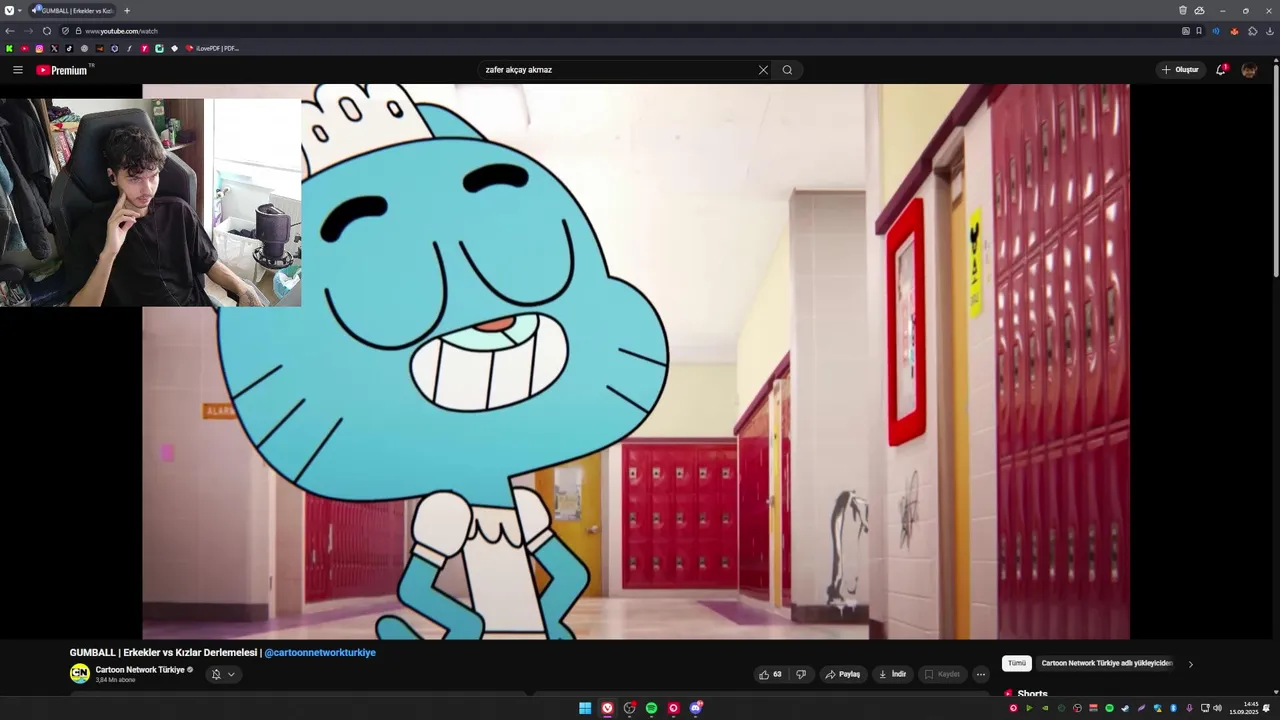Open YouTube notifications bell
This screenshot has width=1280, height=720.
click(1221, 70)
